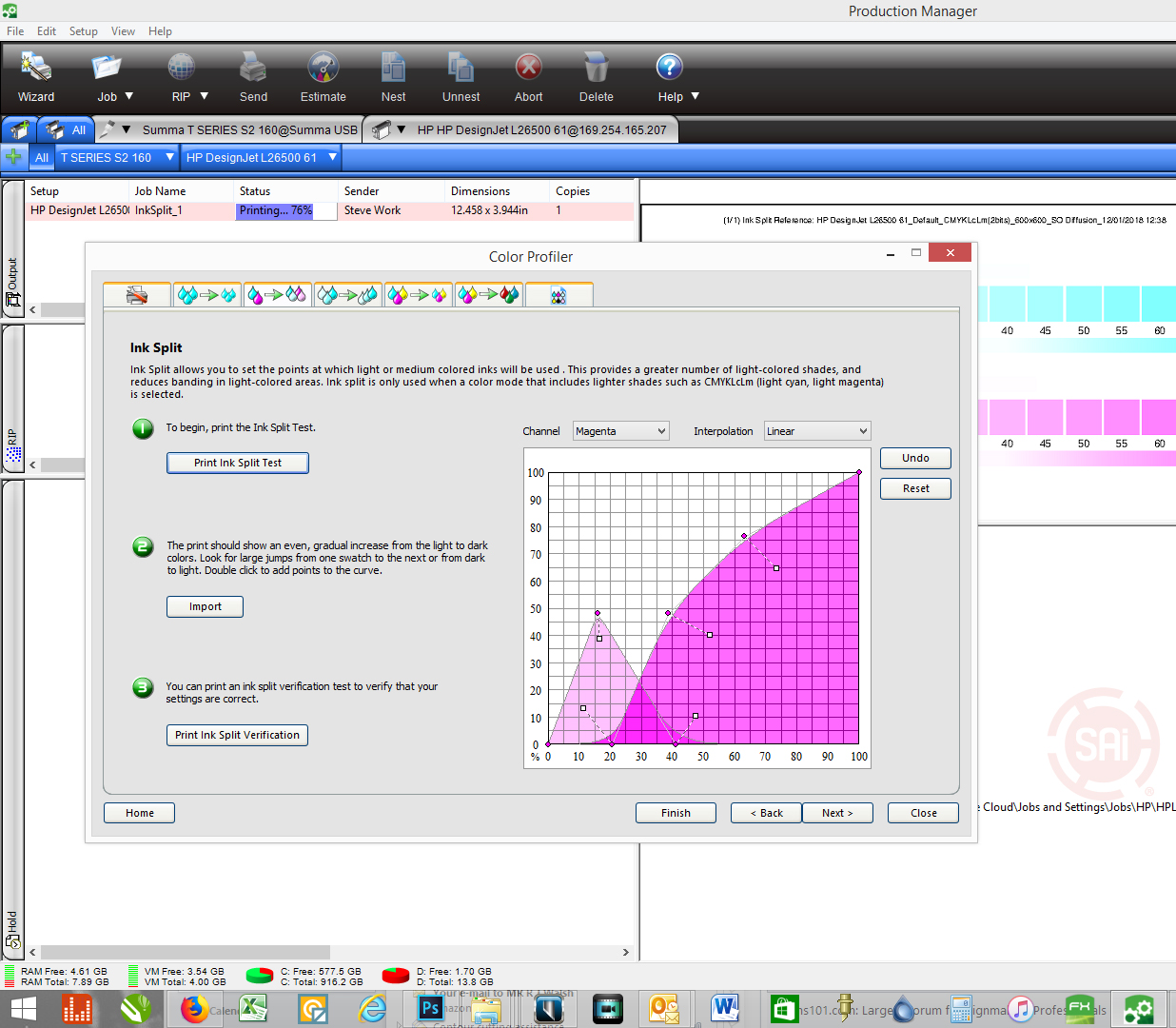Open the ICC profile tab (red-green drops)
Screen dimensions: 1176x1028
[x=489, y=295]
